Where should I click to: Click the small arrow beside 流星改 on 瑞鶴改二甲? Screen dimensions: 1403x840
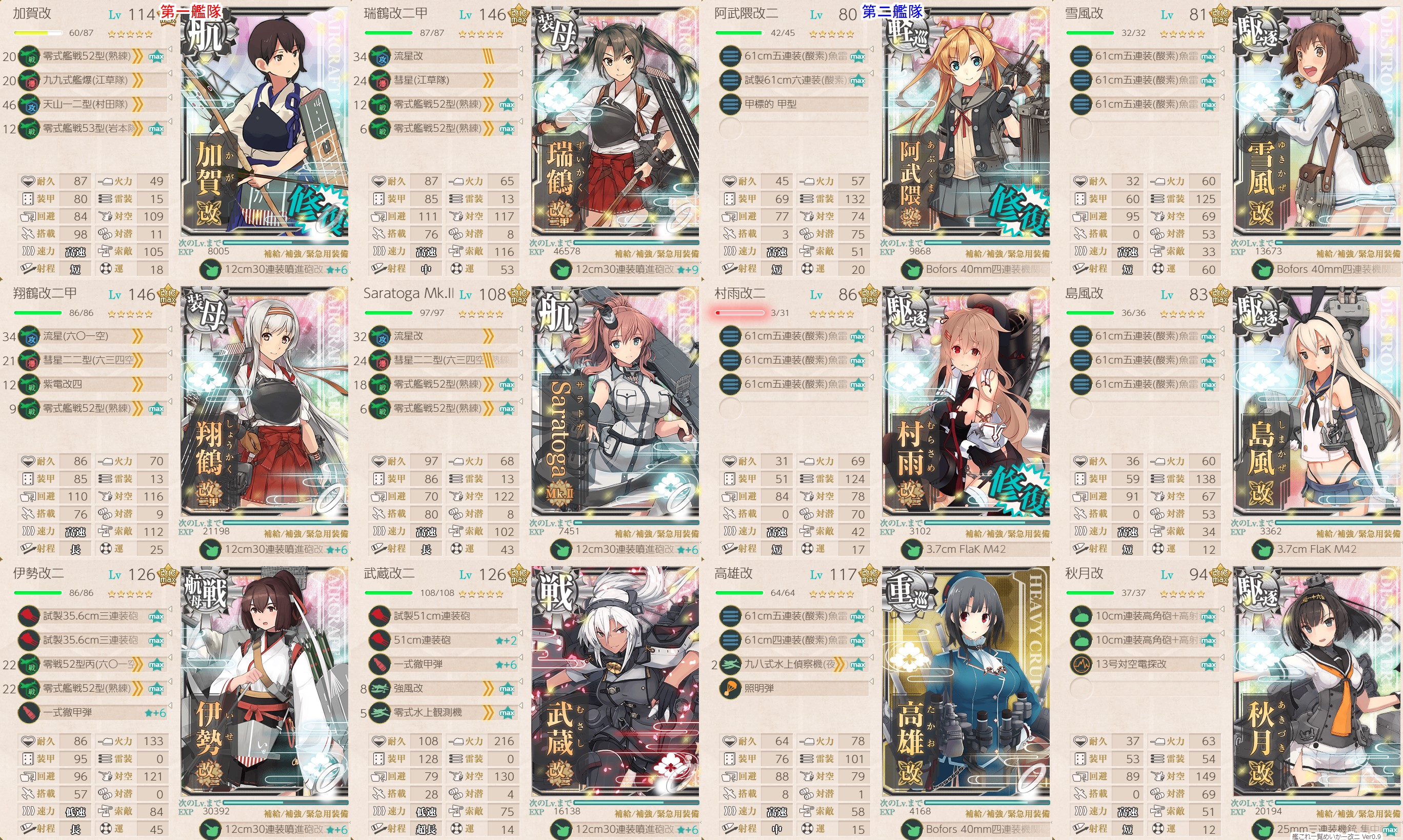coord(520,50)
